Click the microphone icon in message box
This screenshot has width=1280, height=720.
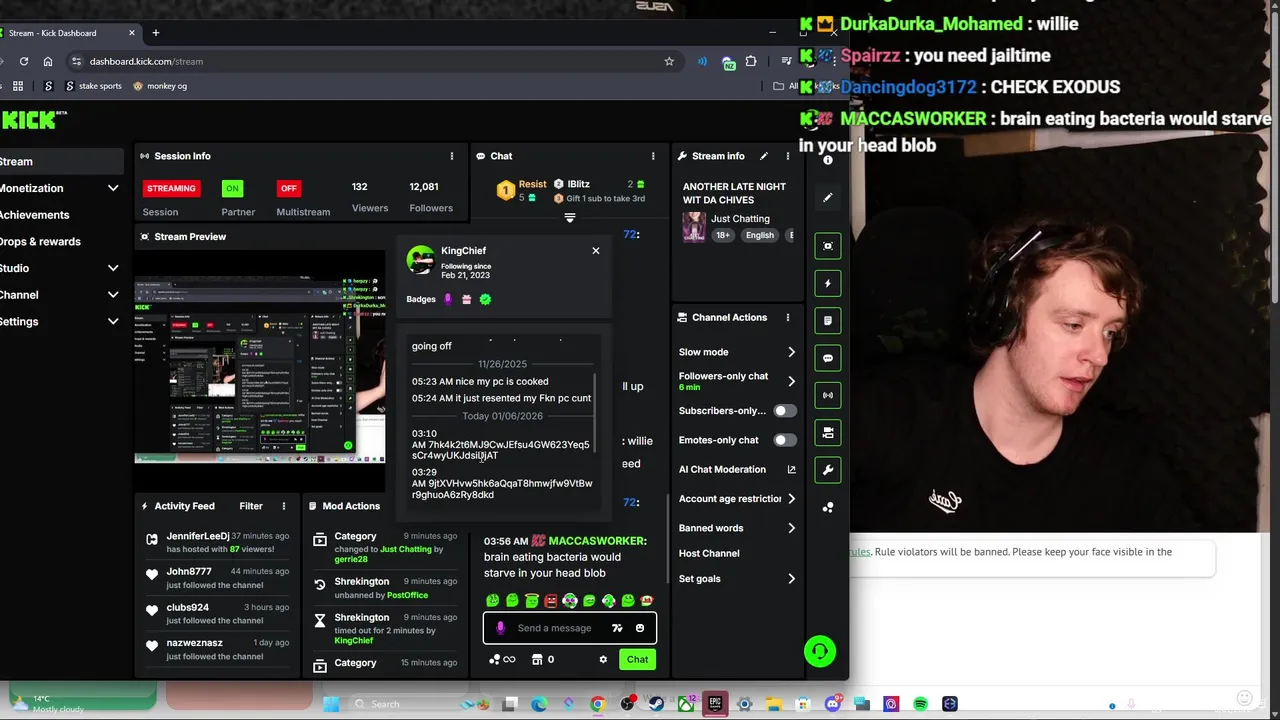(501, 628)
